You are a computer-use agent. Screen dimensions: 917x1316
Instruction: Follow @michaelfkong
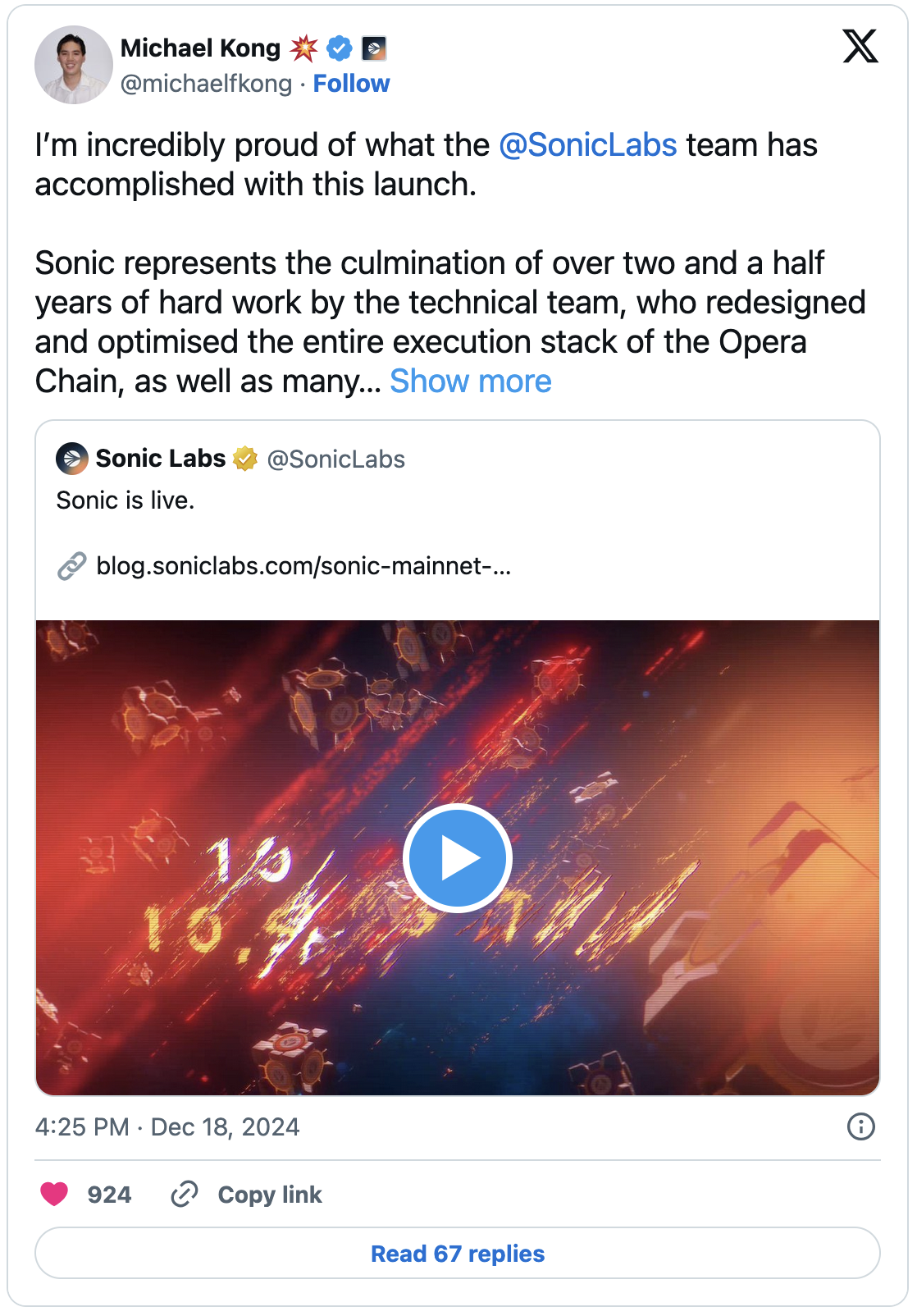[x=353, y=83]
